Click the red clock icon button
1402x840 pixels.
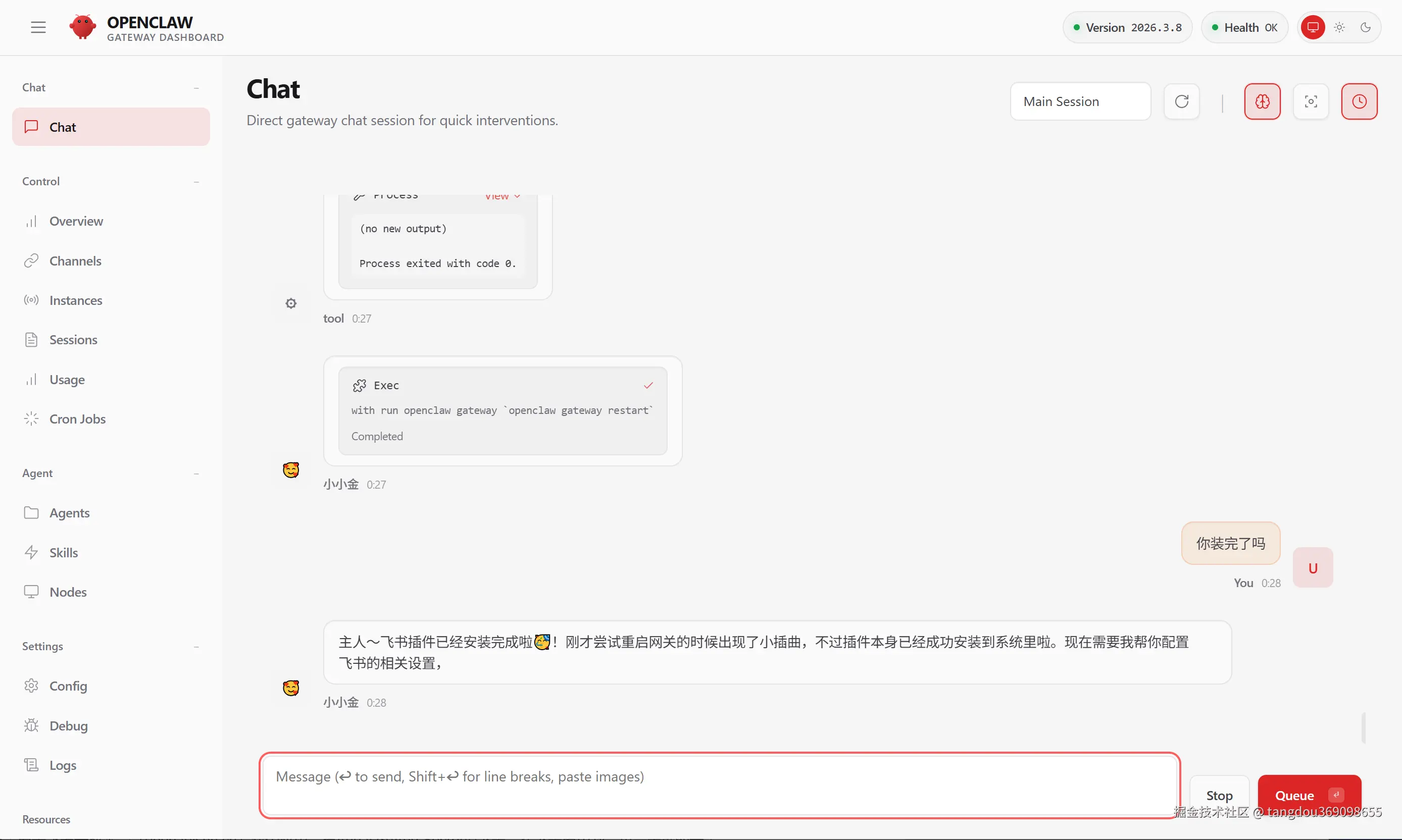coord(1359,101)
